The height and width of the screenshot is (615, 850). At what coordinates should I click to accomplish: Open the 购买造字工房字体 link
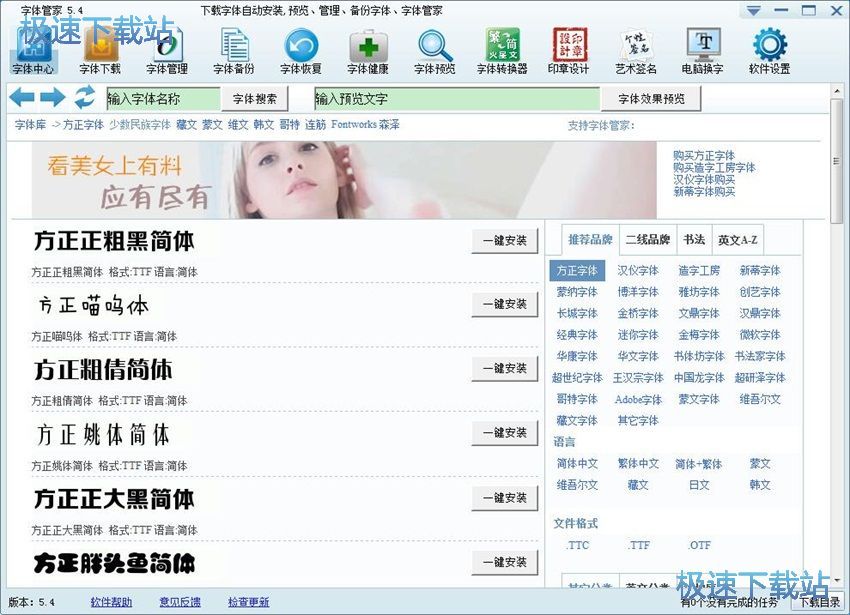(x=714, y=168)
